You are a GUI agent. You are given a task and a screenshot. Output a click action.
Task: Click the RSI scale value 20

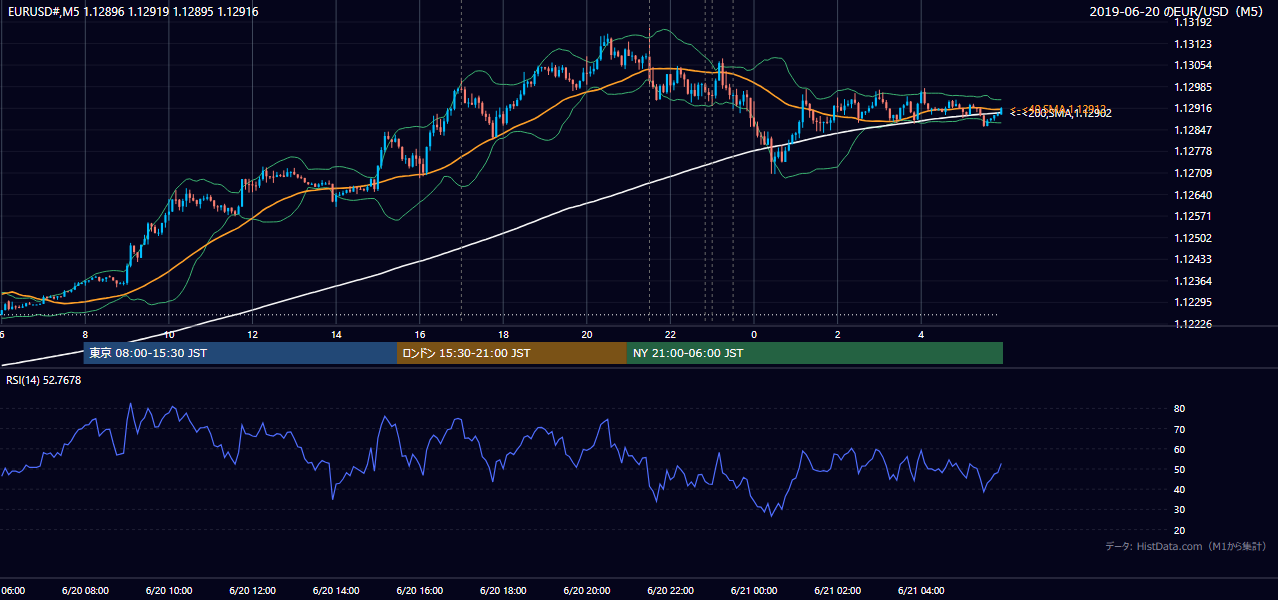click(x=1180, y=530)
